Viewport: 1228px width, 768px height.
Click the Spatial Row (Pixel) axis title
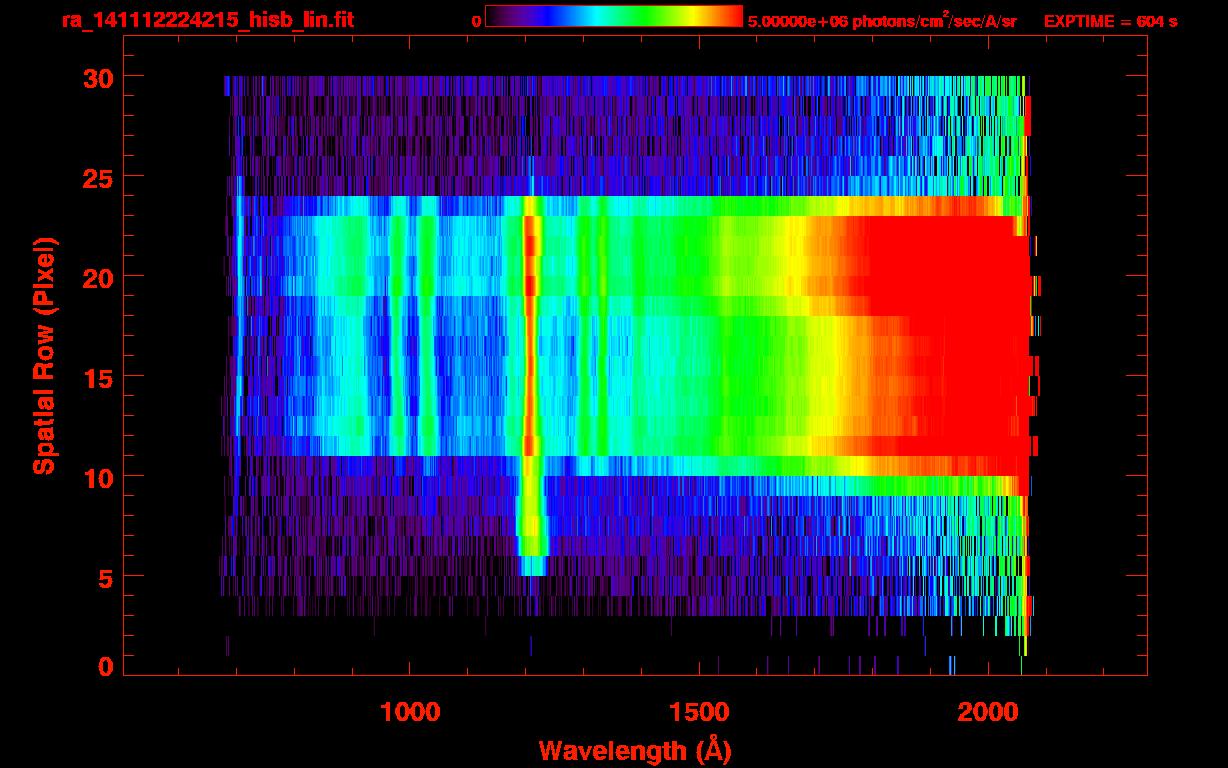[43, 355]
